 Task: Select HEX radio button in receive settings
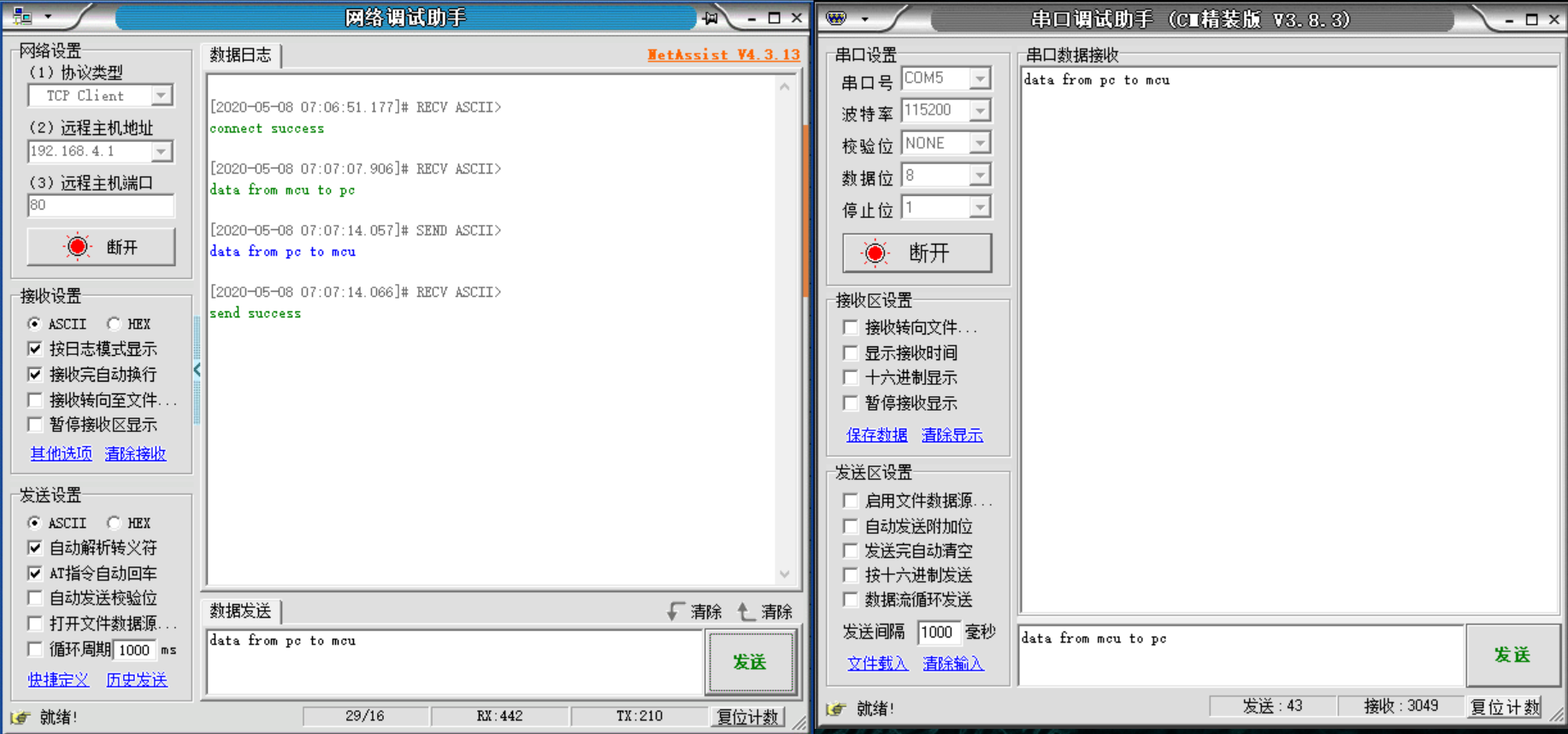pyautogui.click(x=114, y=324)
